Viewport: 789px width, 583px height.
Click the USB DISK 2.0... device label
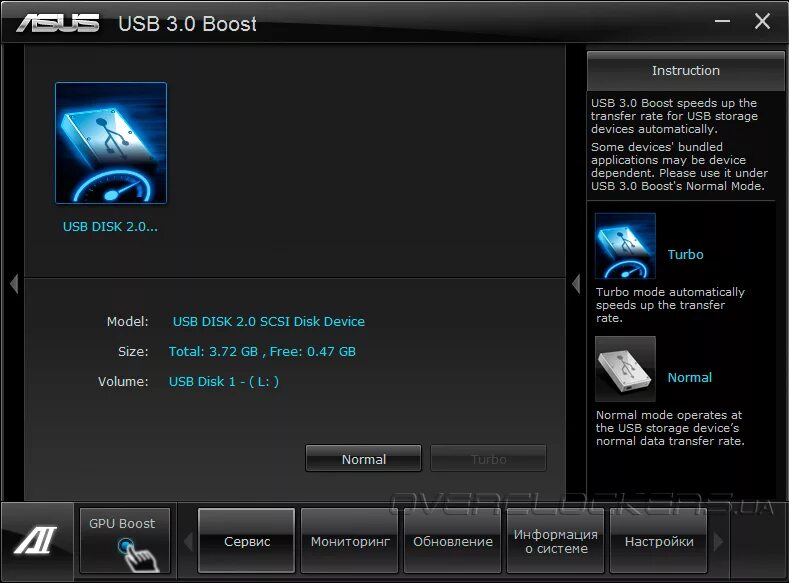[x=110, y=227]
